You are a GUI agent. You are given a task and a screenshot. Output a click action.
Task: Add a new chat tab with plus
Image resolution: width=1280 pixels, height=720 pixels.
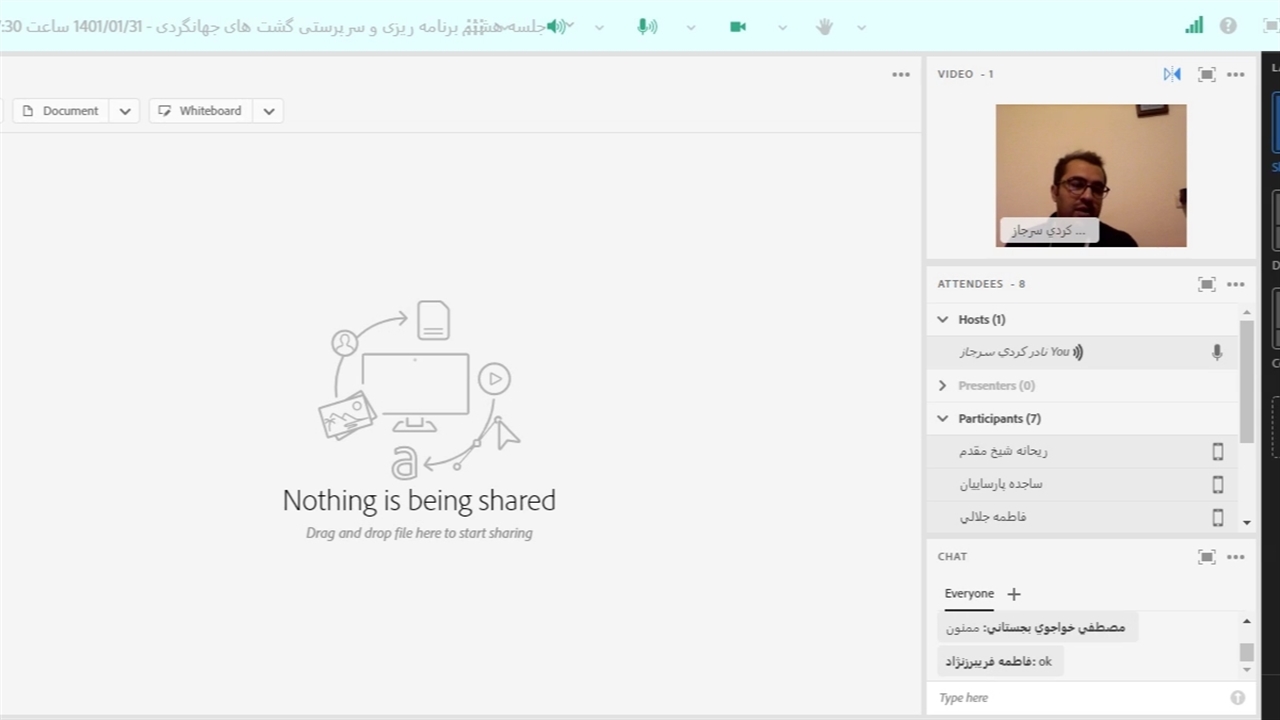pos(1014,594)
